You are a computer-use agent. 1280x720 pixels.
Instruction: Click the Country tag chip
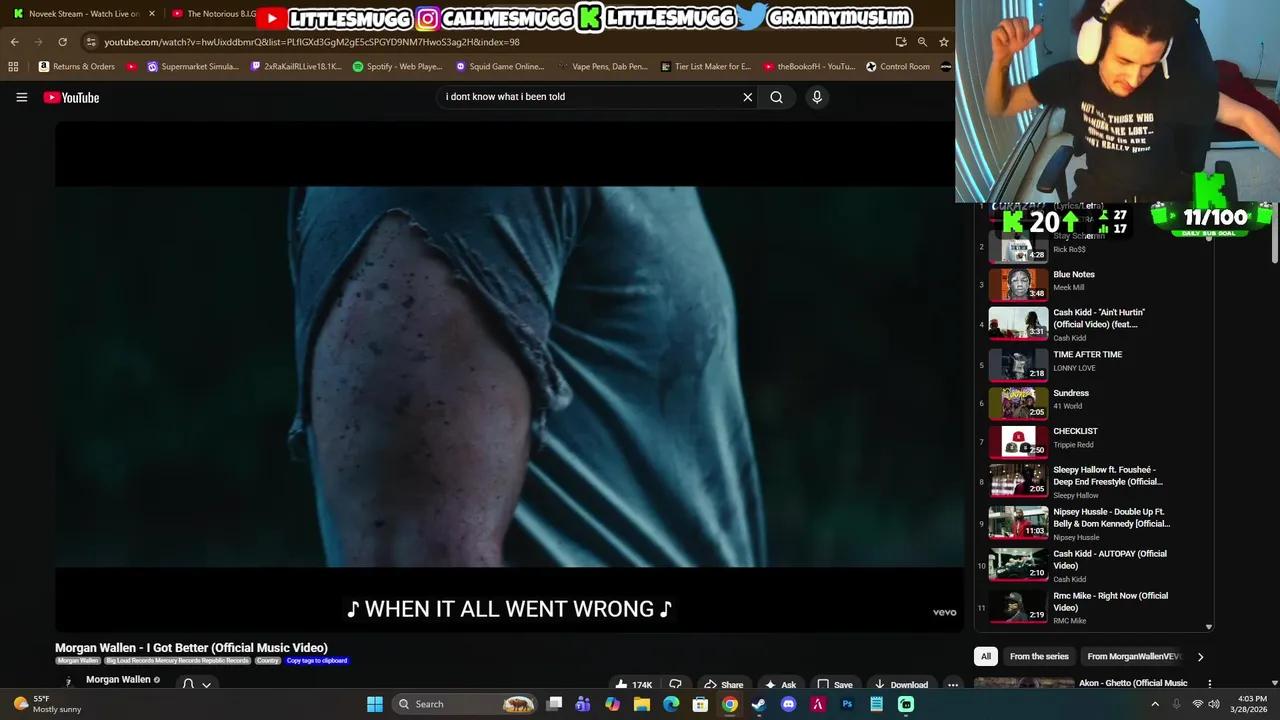coord(267,661)
